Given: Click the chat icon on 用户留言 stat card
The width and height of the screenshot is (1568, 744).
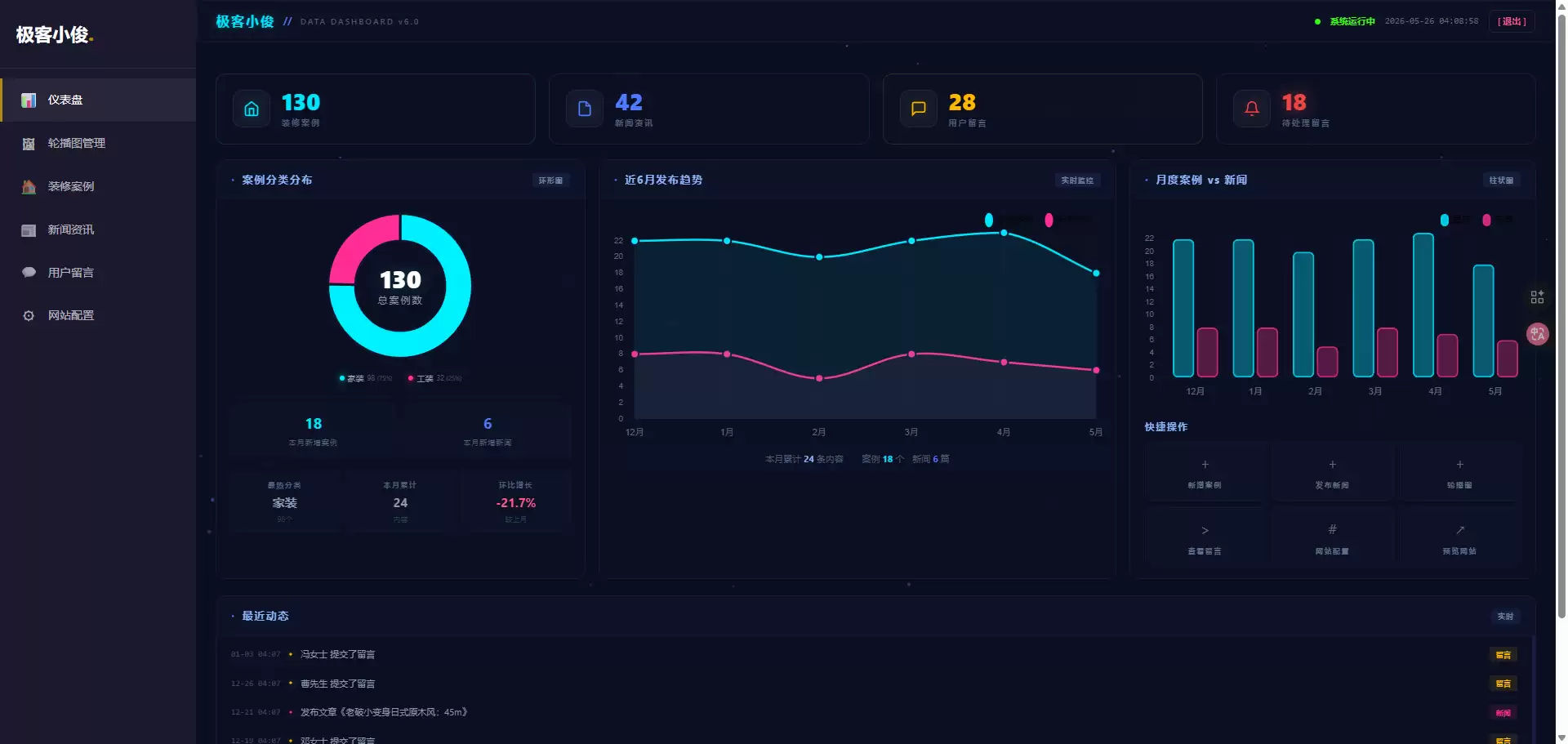Looking at the screenshot, I should tap(918, 109).
